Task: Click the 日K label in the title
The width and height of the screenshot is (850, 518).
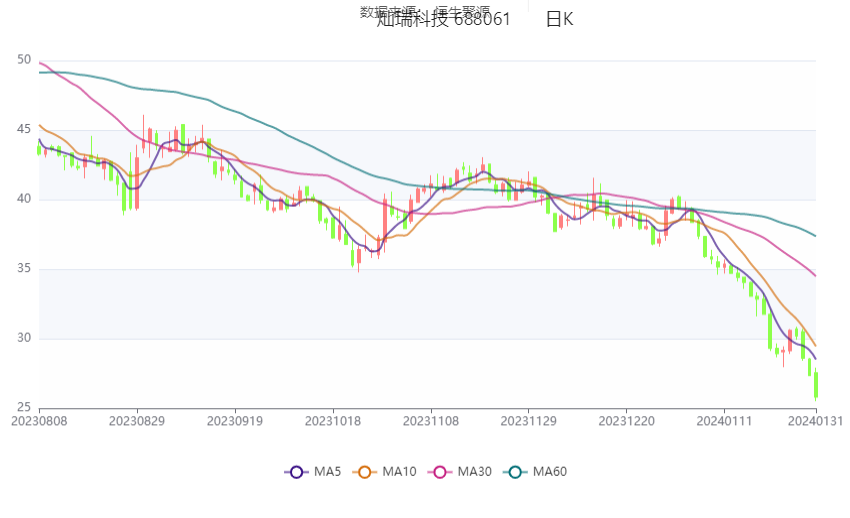Action: (x=560, y=20)
